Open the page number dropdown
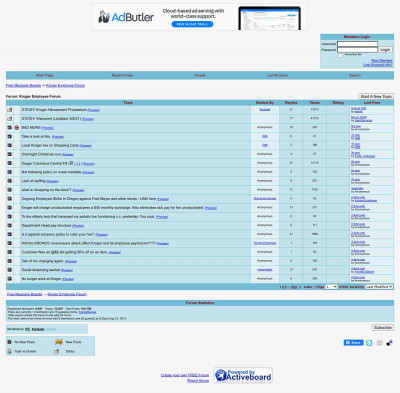400x393 pixels. point(331,287)
